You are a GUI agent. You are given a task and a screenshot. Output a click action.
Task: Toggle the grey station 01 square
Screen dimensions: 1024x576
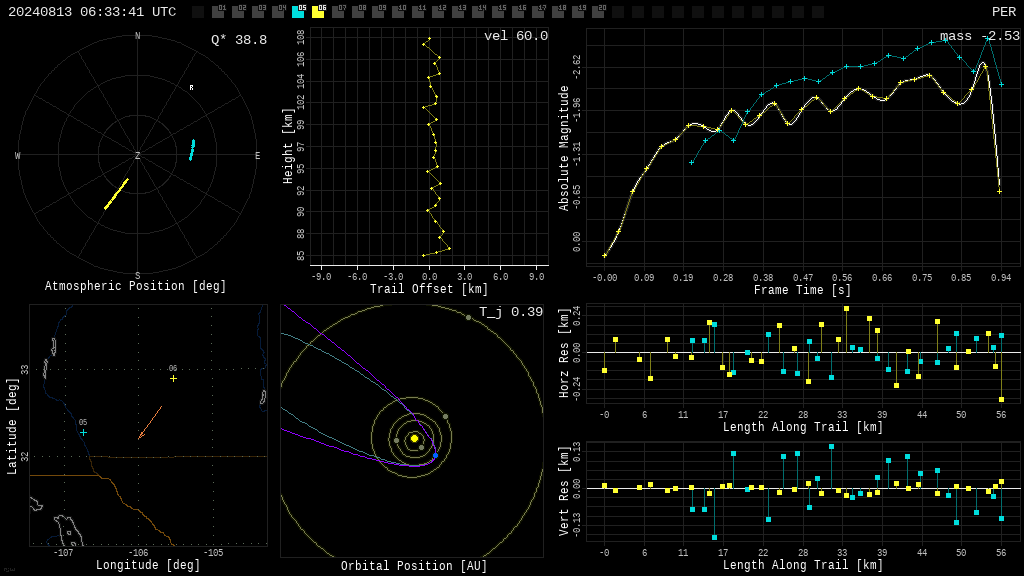pyautogui.click(x=218, y=12)
